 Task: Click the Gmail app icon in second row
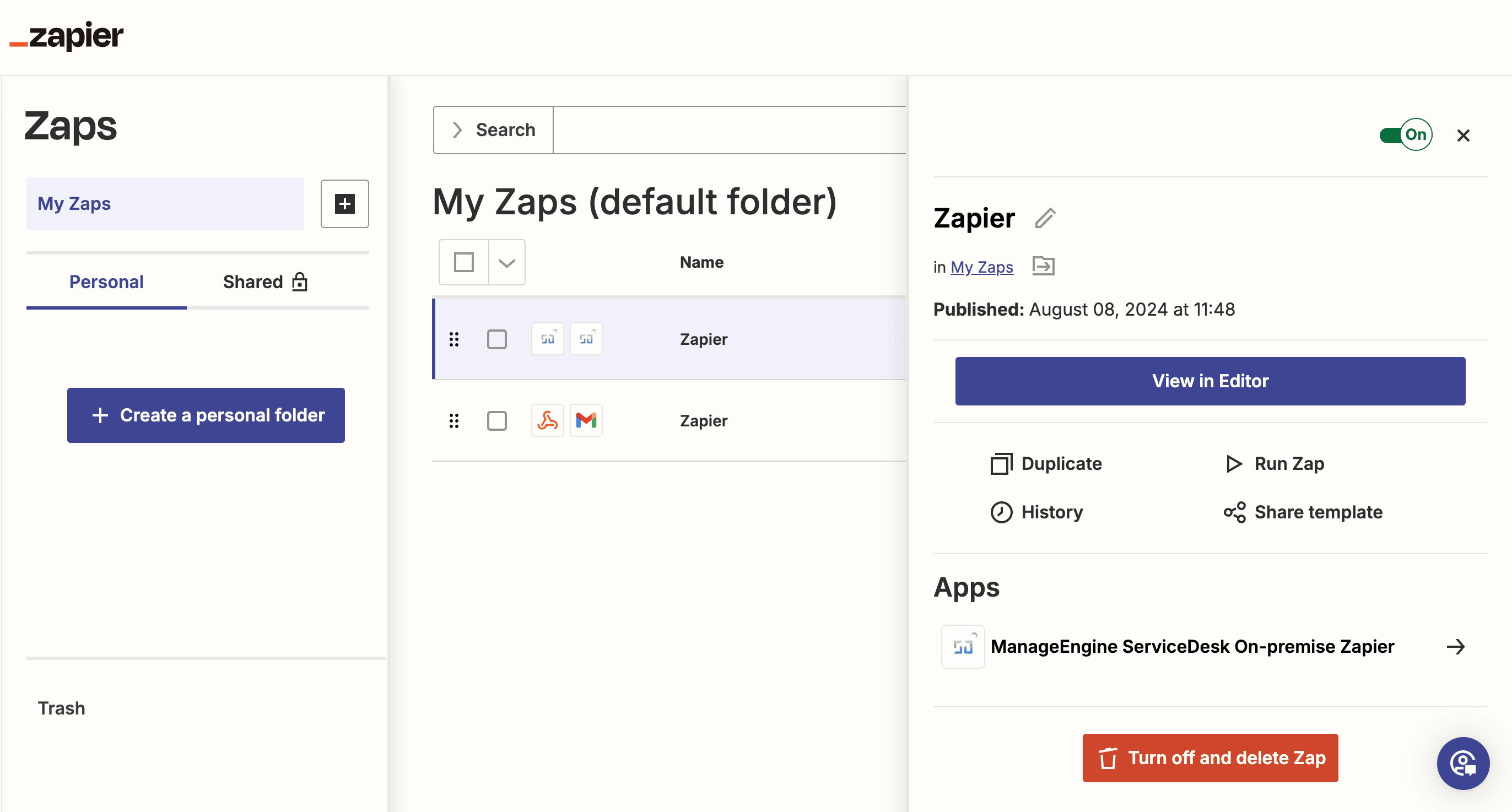point(586,420)
